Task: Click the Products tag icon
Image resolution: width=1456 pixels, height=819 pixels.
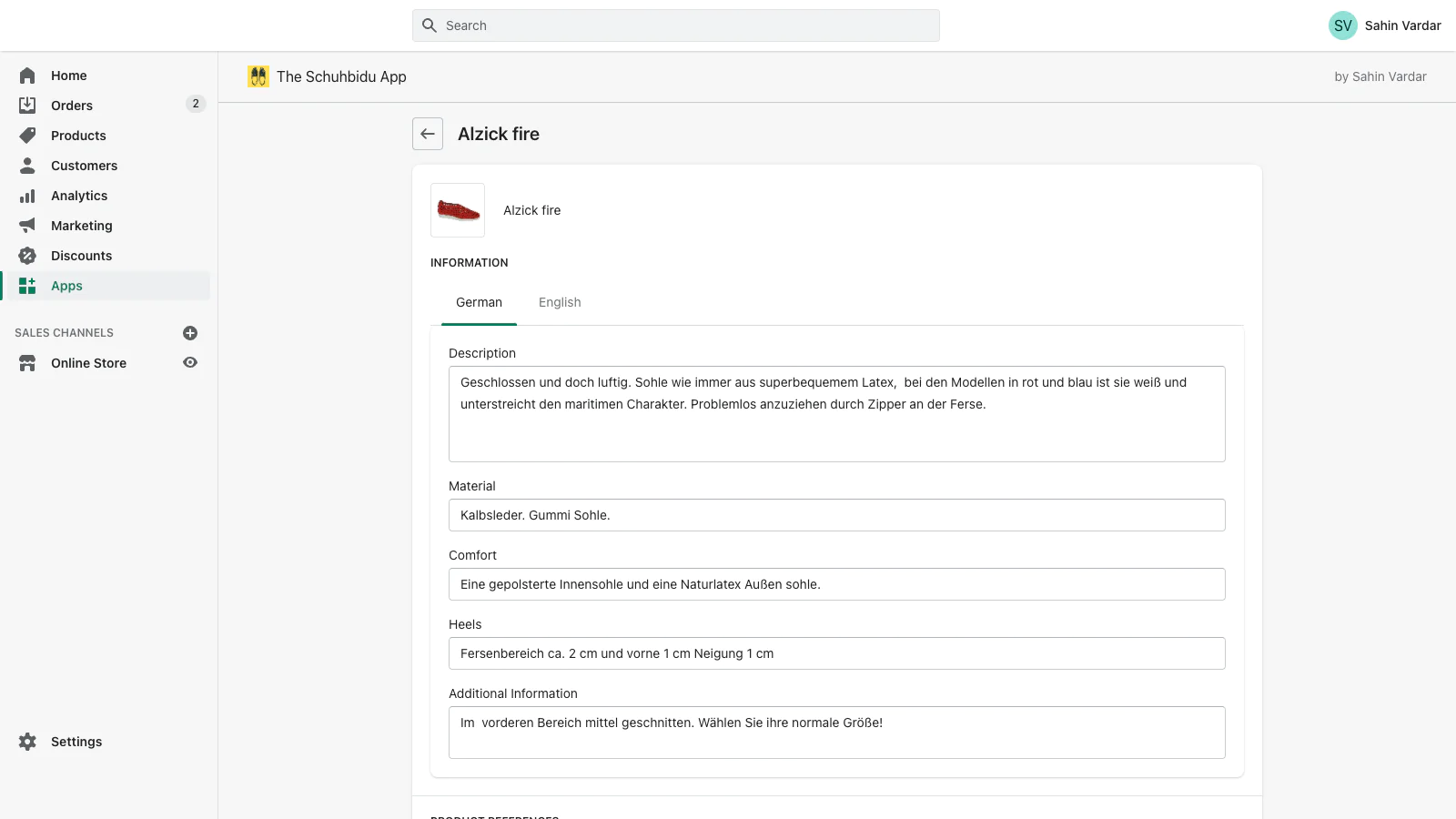Action: 27,136
